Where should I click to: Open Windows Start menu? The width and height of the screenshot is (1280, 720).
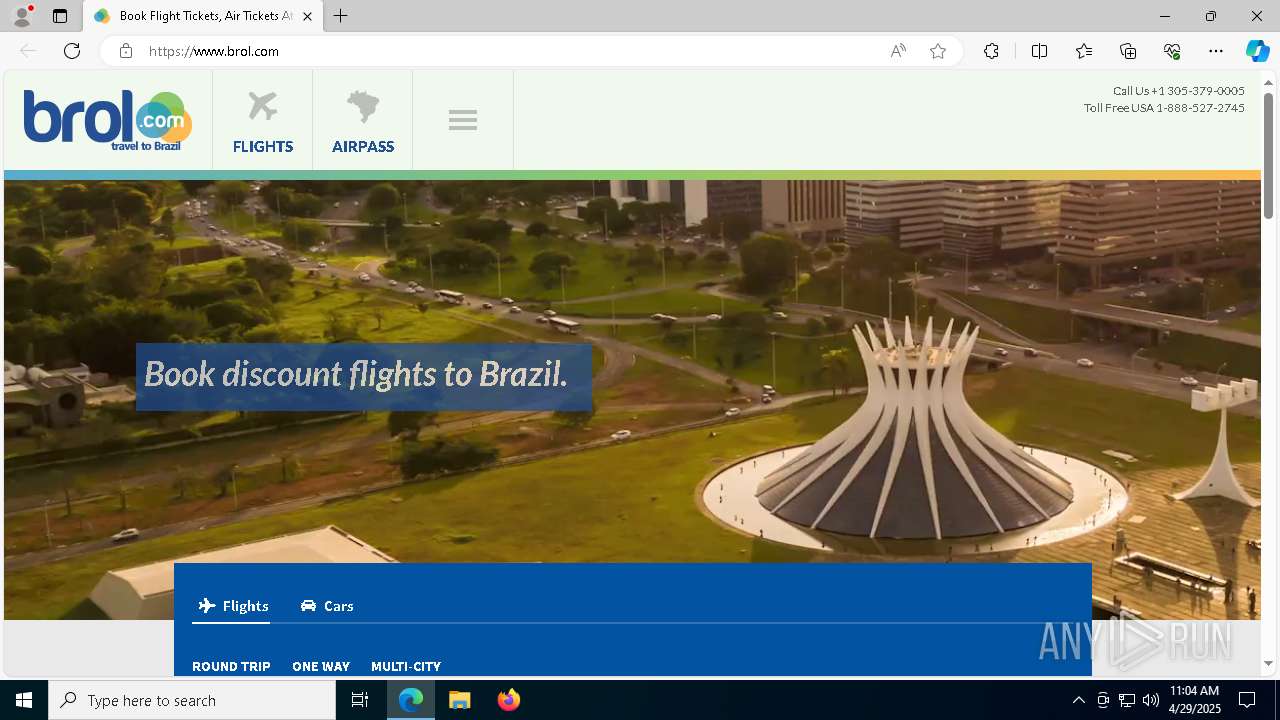click(x=24, y=700)
